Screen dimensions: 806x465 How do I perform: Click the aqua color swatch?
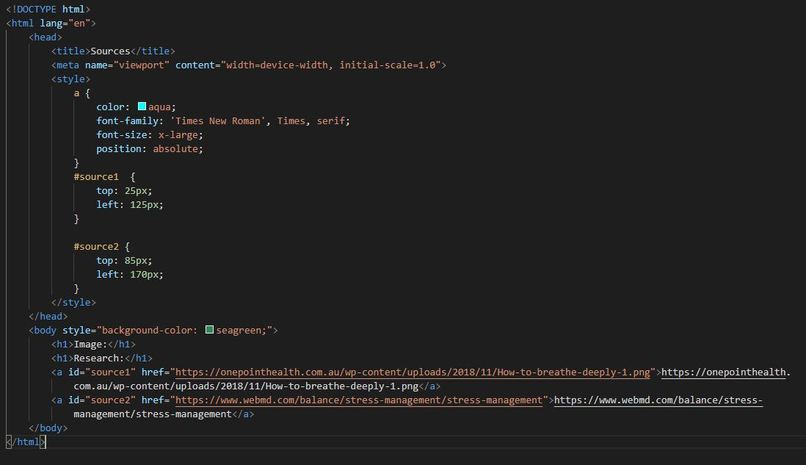[142, 106]
